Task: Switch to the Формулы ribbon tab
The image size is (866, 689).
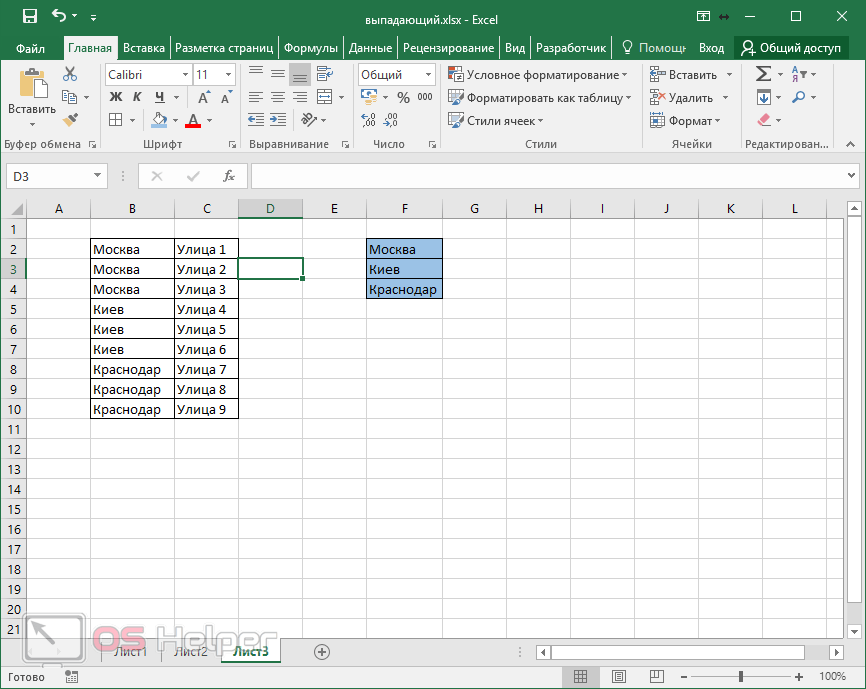Action: pos(310,47)
